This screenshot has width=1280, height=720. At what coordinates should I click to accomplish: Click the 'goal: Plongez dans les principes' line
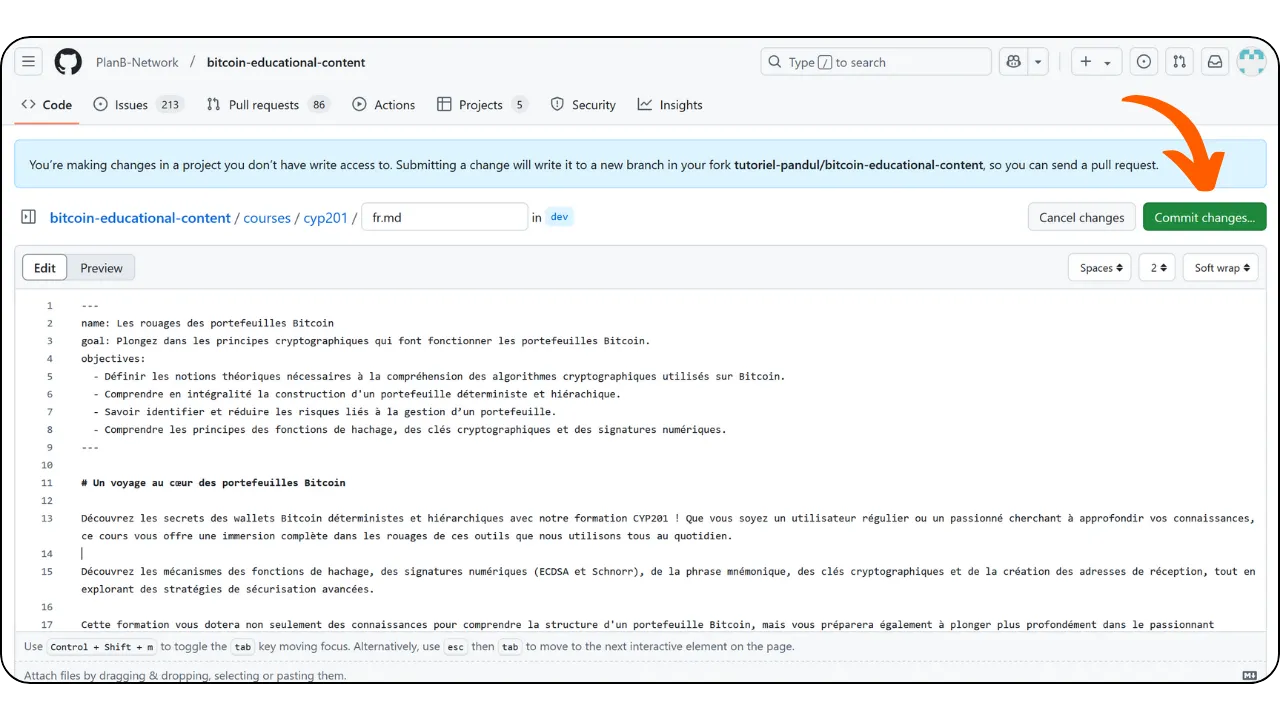pyautogui.click(x=366, y=341)
